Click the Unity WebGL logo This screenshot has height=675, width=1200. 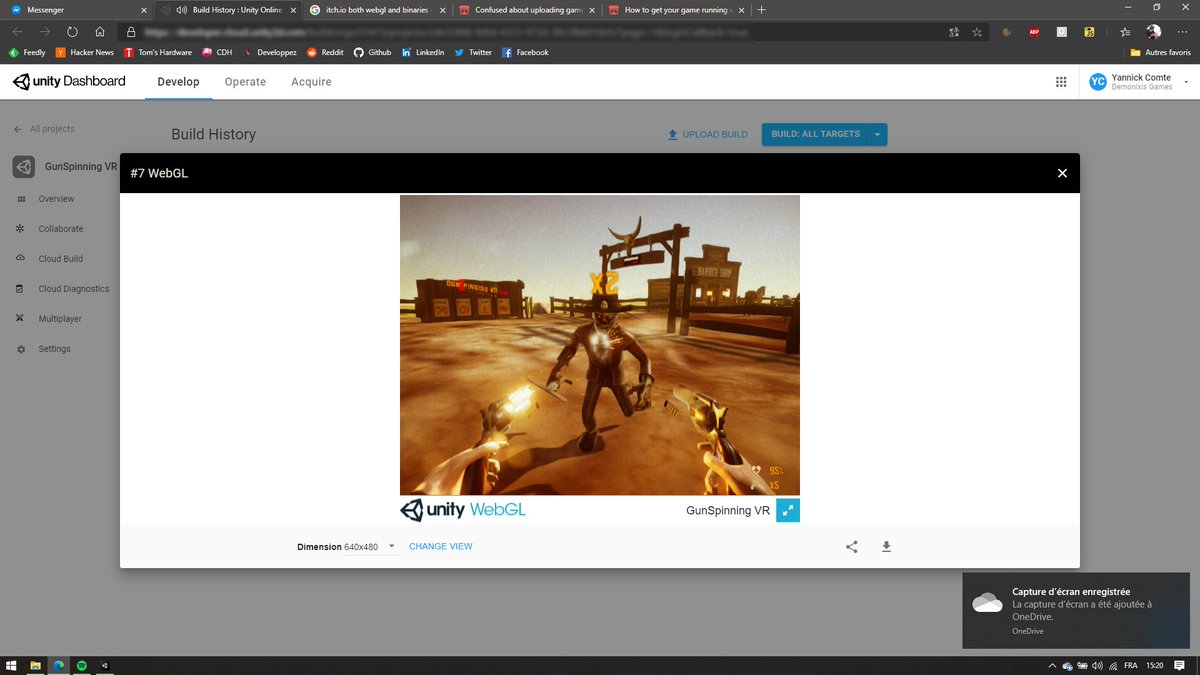pos(463,510)
